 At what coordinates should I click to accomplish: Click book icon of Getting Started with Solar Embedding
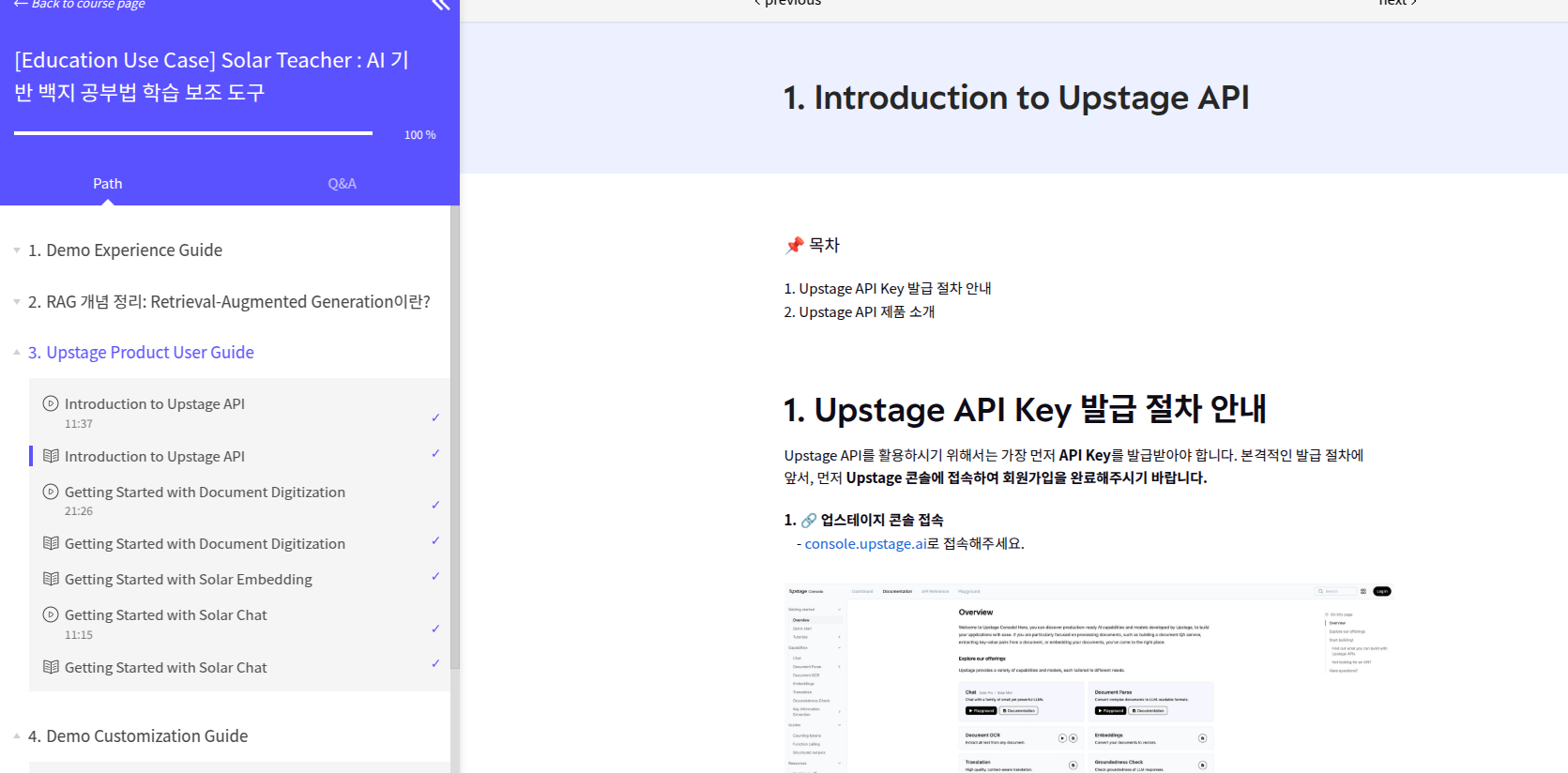[x=51, y=579]
